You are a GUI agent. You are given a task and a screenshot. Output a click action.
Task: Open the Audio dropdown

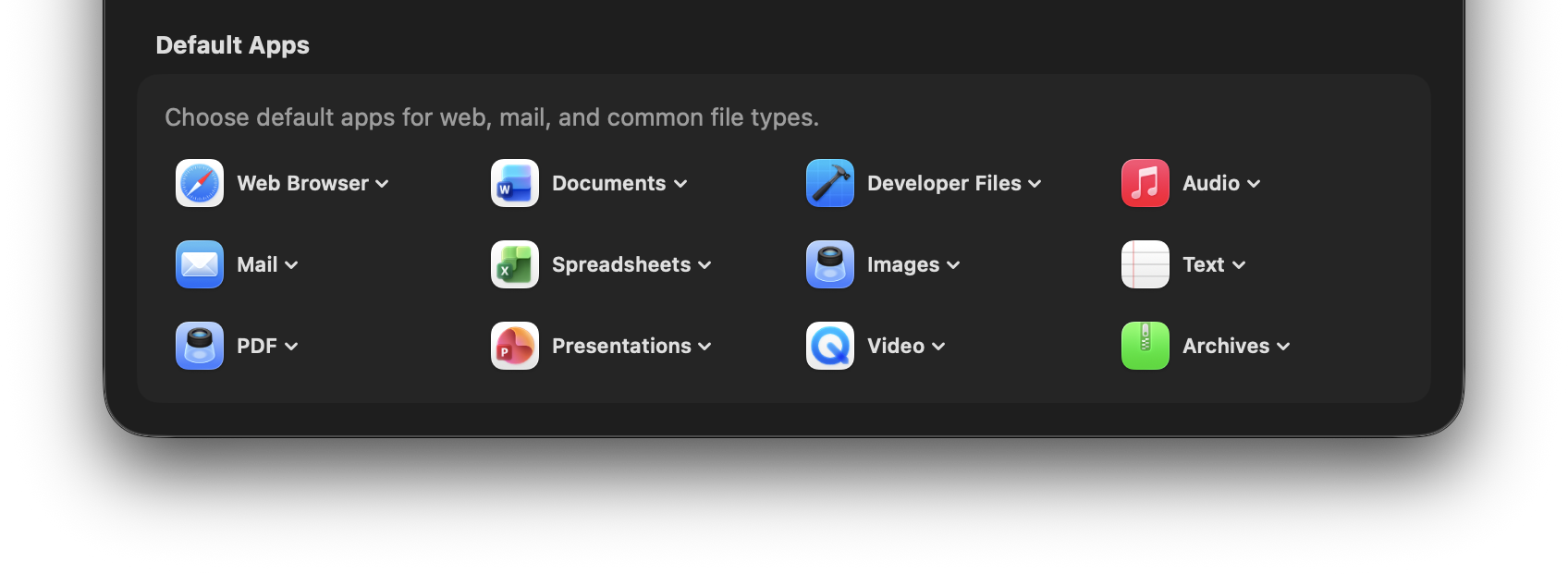[1221, 183]
